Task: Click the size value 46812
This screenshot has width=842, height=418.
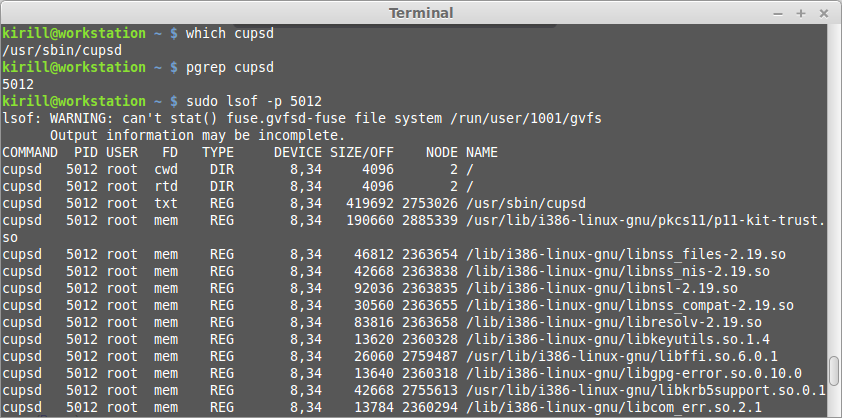Action: (x=374, y=255)
